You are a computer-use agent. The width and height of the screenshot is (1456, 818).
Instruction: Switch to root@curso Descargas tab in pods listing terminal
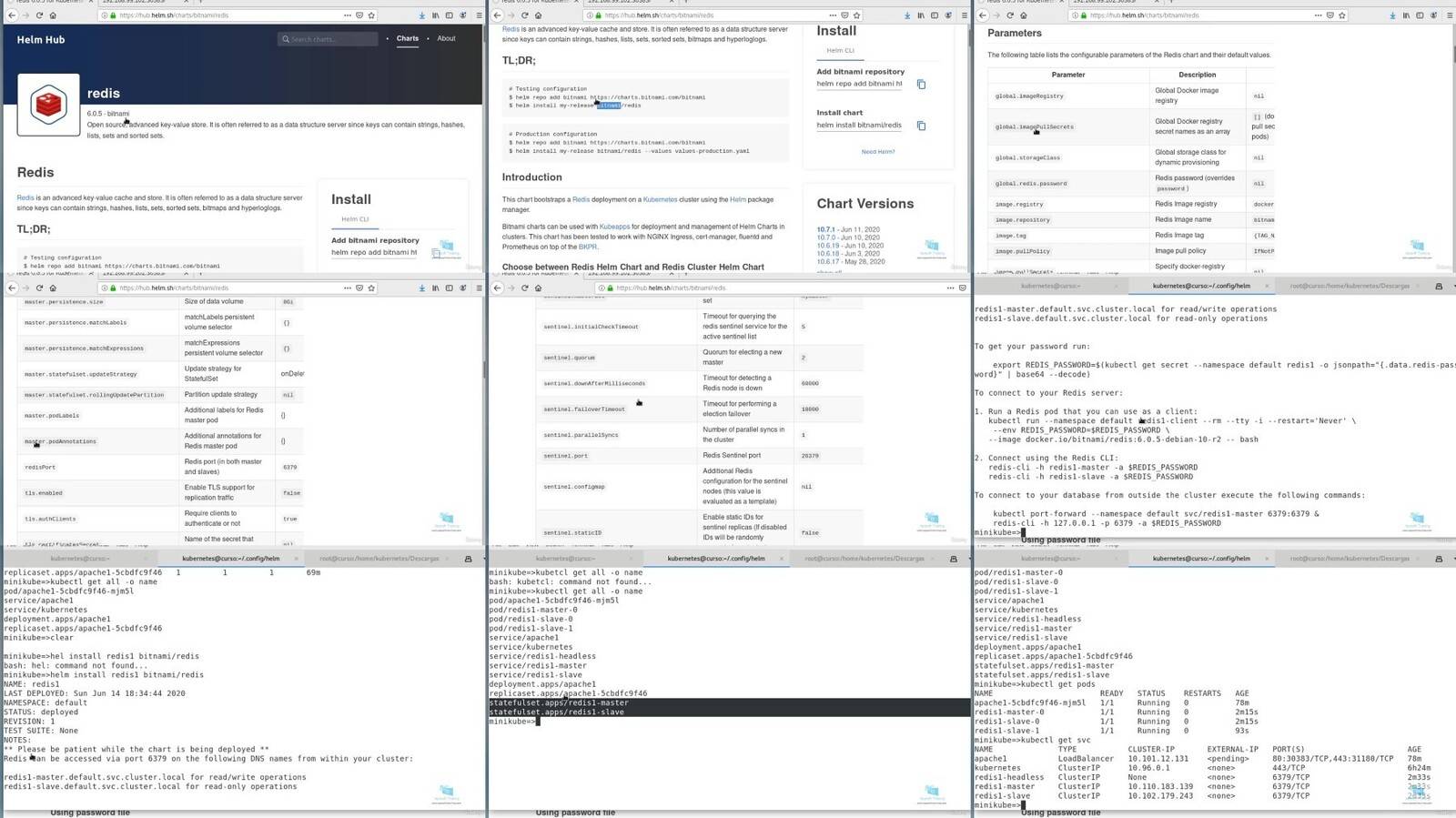[x=1349, y=558]
